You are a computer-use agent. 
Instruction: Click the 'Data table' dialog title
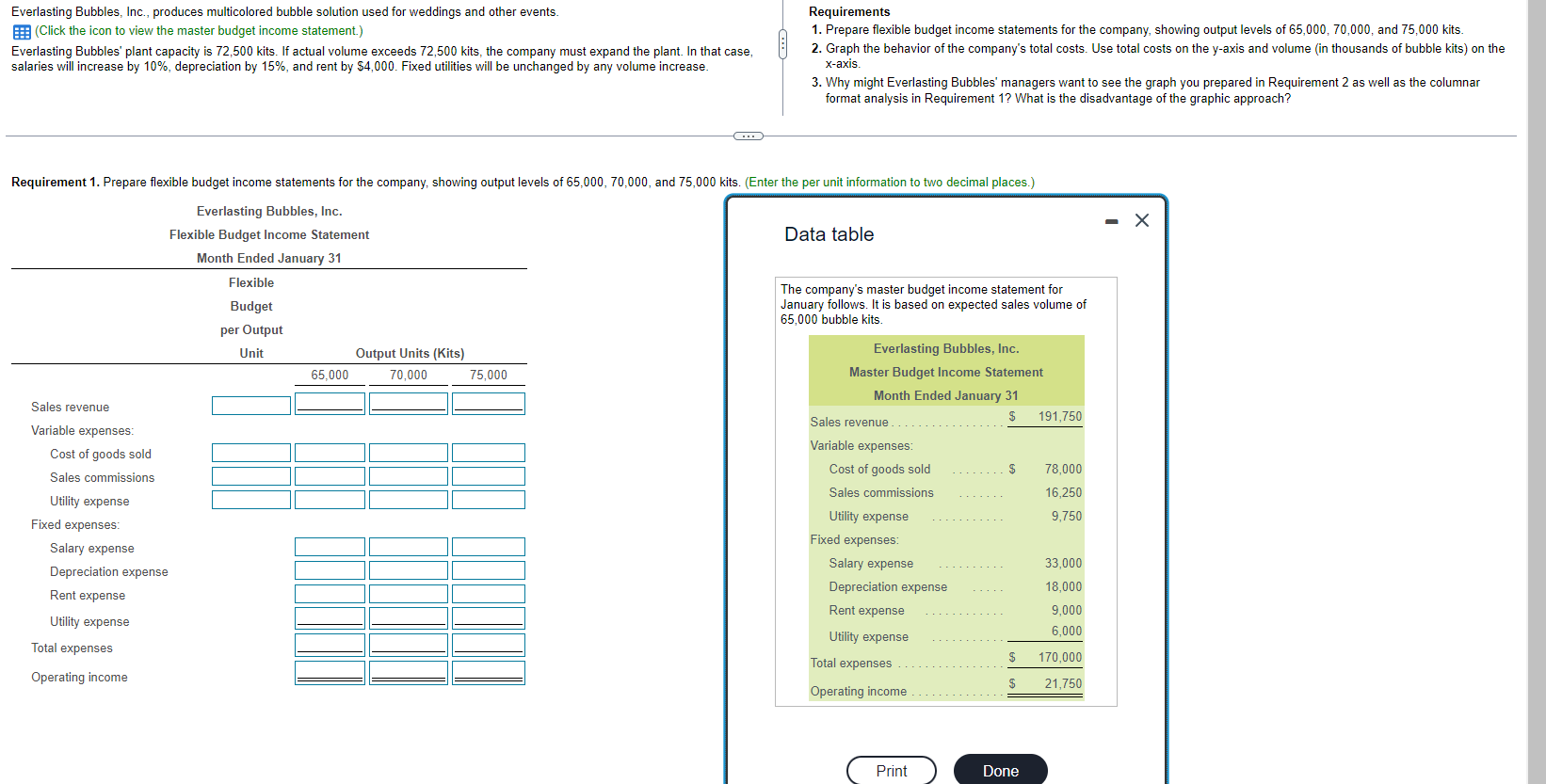pos(829,234)
